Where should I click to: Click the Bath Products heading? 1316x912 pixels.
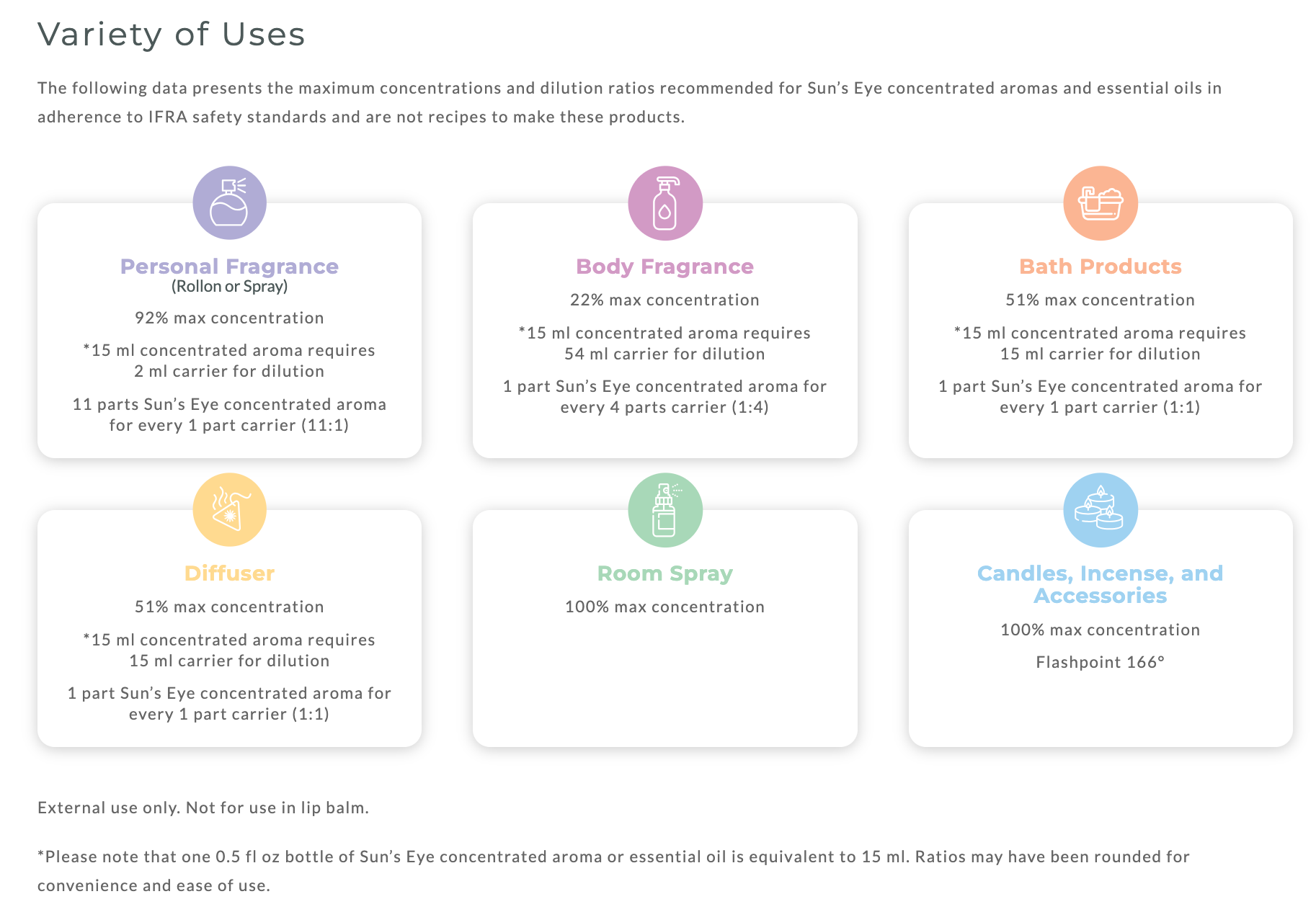click(x=1100, y=267)
